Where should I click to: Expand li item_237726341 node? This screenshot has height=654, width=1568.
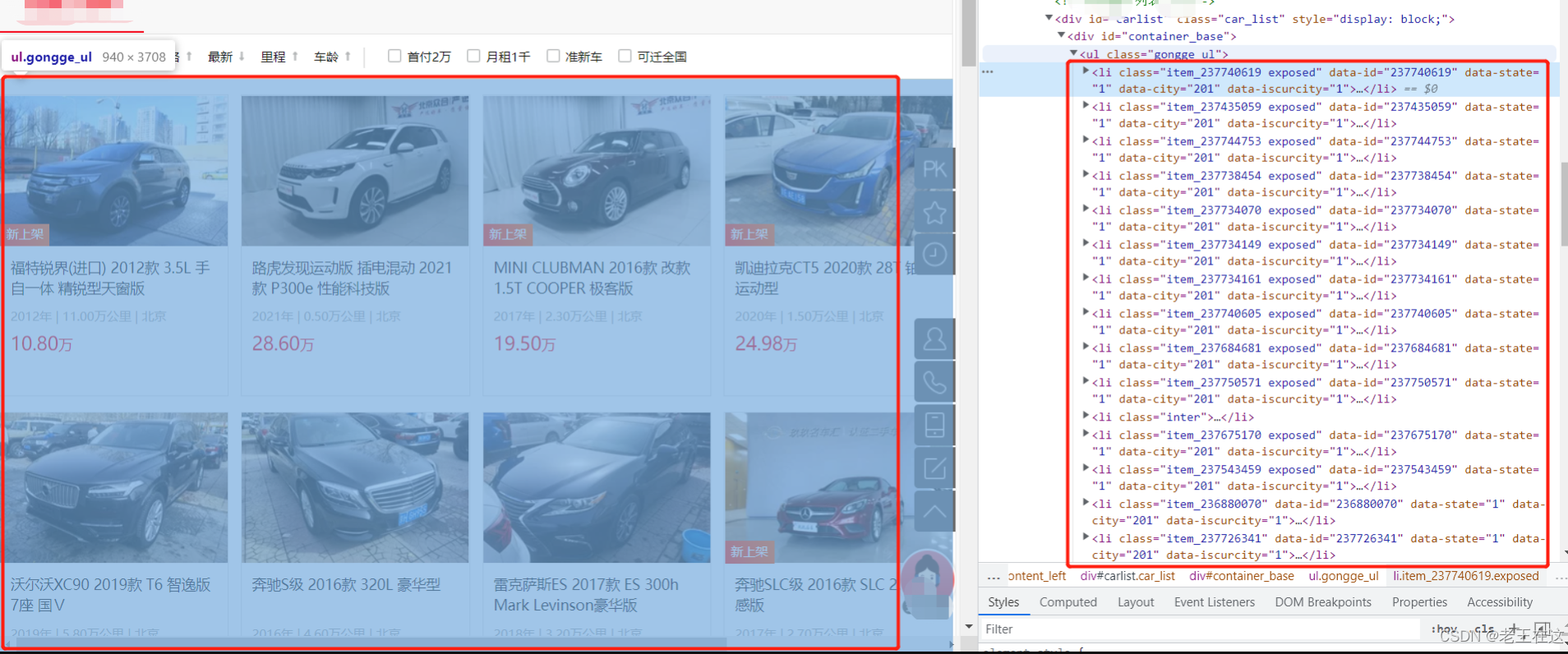coord(1086,537)
